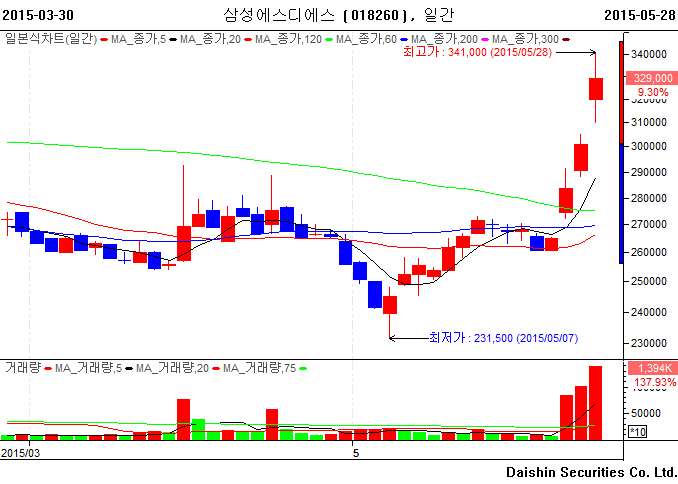Click the volume tag 1,394K

coord(653,368)
